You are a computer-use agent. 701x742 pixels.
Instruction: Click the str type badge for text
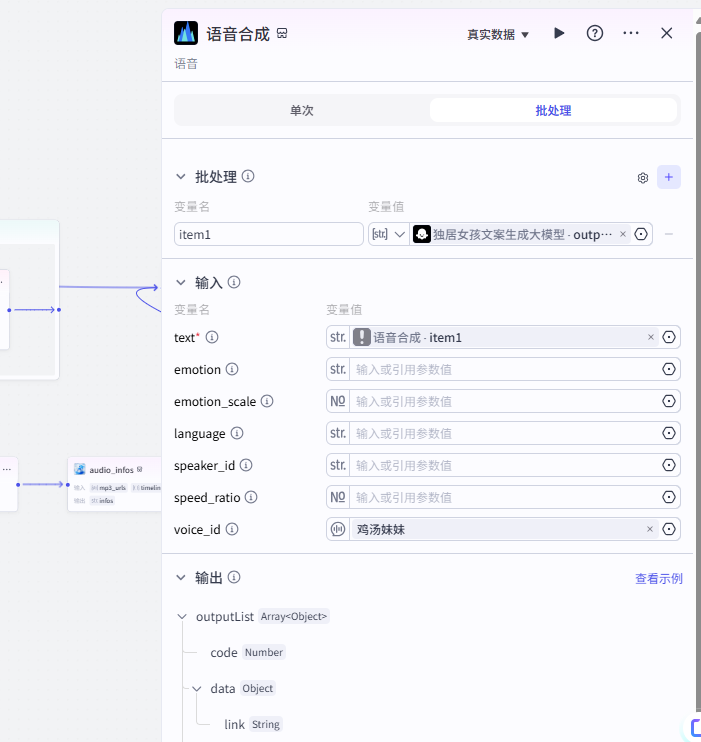click(338, 337)
